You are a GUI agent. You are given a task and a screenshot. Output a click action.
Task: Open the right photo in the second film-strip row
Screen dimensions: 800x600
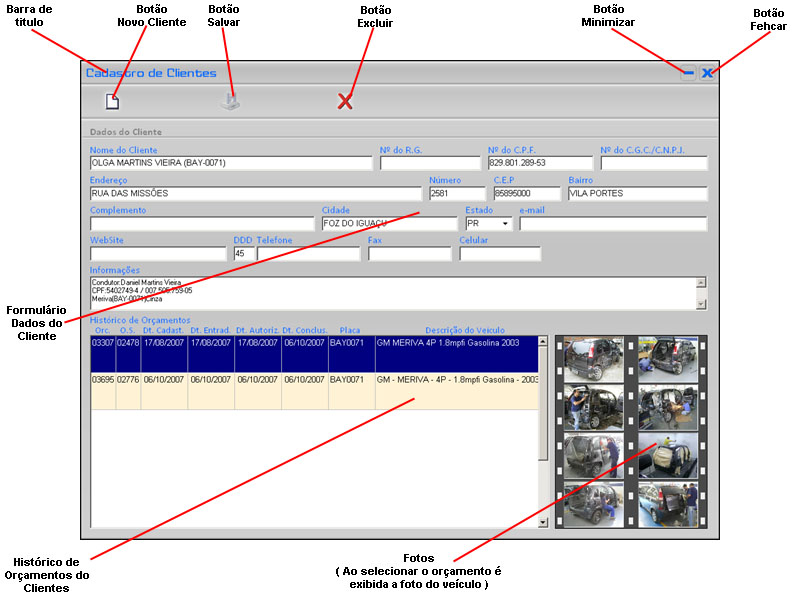point(668,407)
